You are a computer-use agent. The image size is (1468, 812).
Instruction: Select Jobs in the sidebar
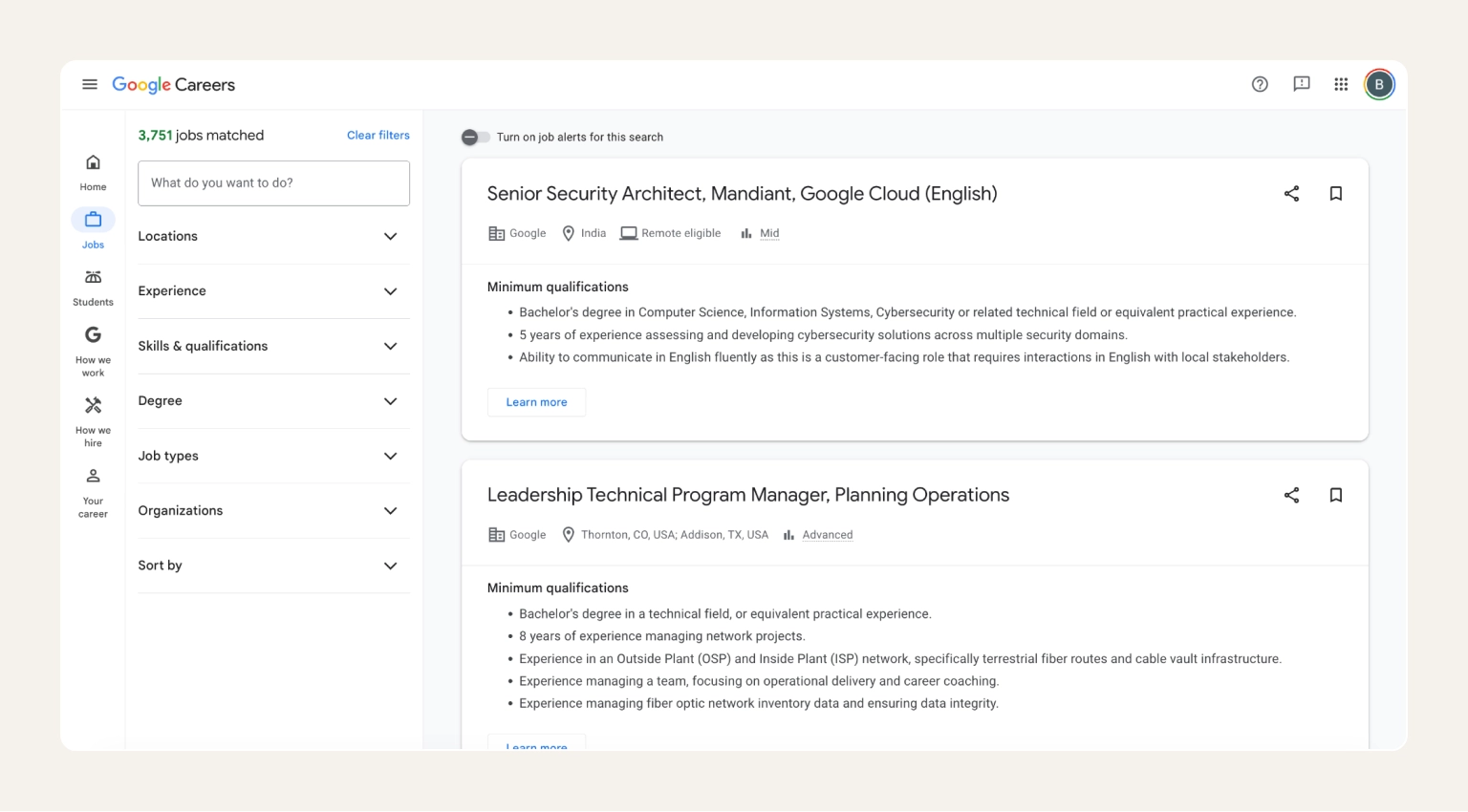(93, 229)
